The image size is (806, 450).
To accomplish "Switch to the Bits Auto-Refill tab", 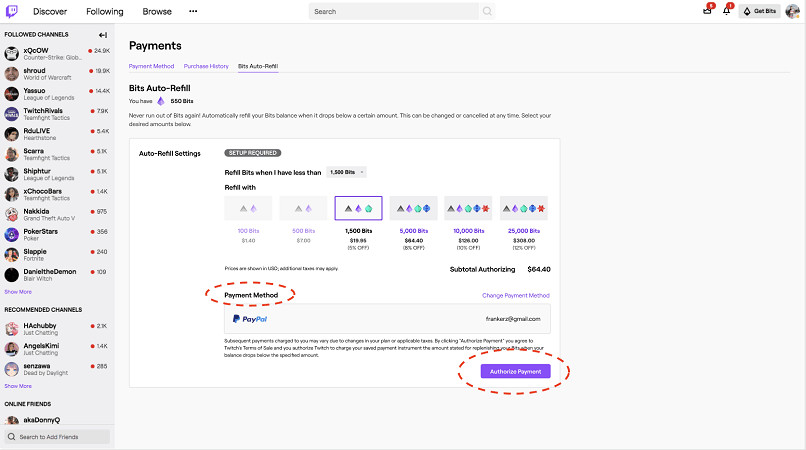I will [x=258, y=66].
